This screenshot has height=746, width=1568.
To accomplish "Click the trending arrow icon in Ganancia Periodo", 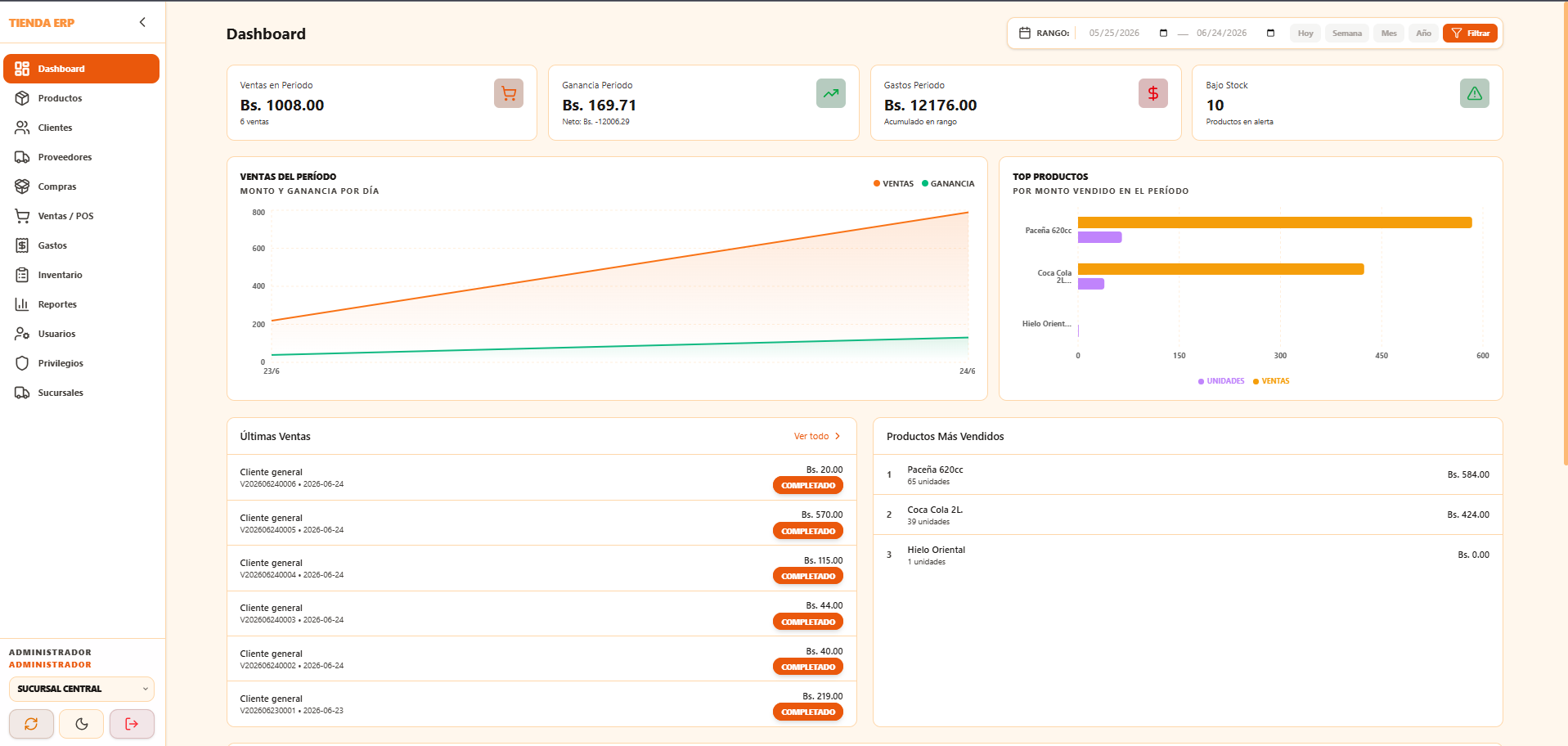I will [x=831, y=93].
